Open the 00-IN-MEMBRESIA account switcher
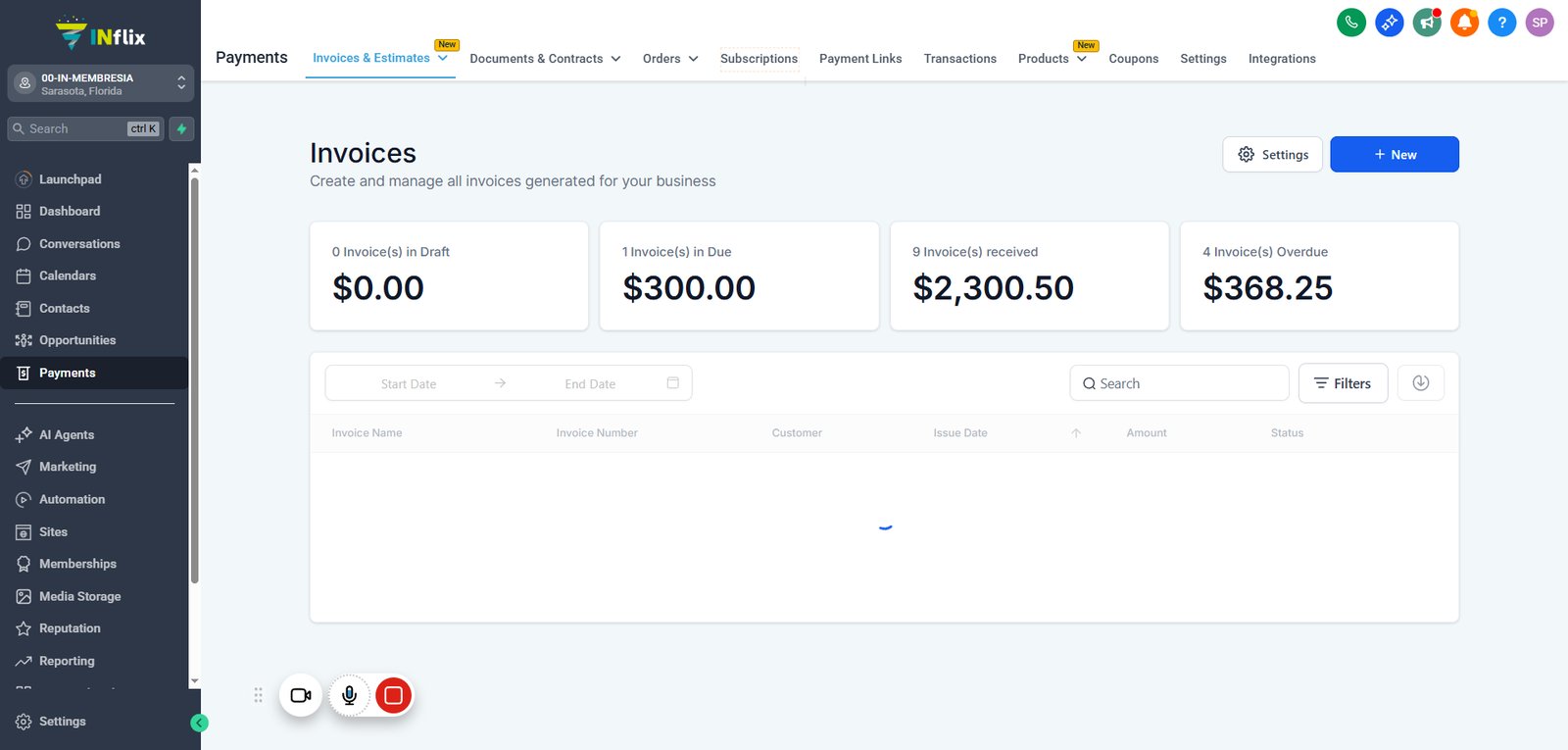The height and width of the screenshot is (750, 1568). point(101,83)
